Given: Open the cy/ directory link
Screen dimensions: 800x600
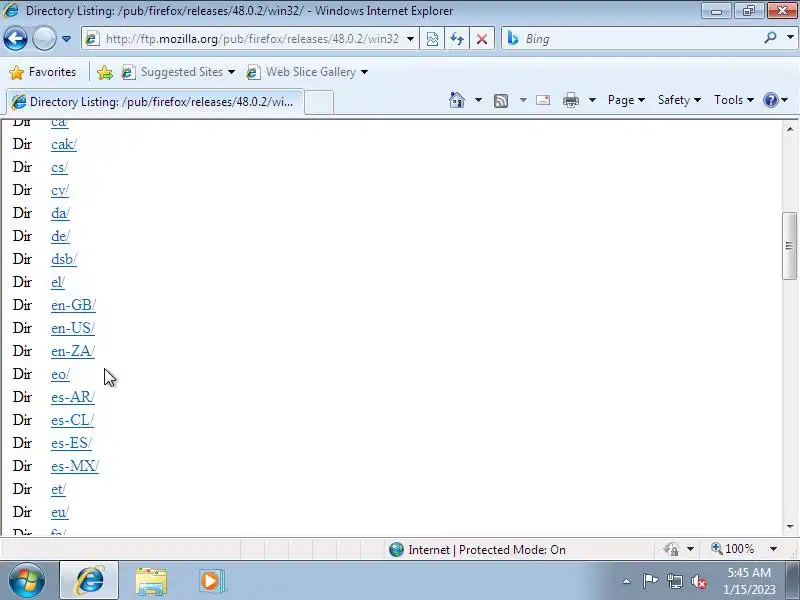Looking at the screenshot, I should click(60, 190).
